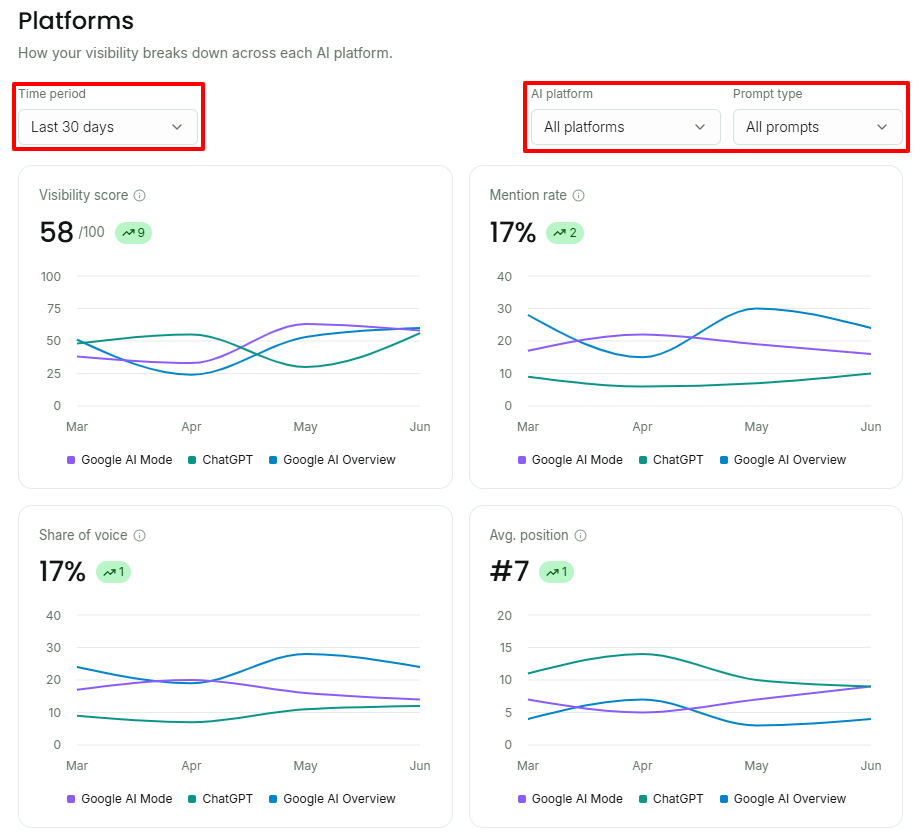This screenshot has width=922, height=836.
Task: Toggle Google AI Overview legend in Share of voice chart
Action: 332,798
